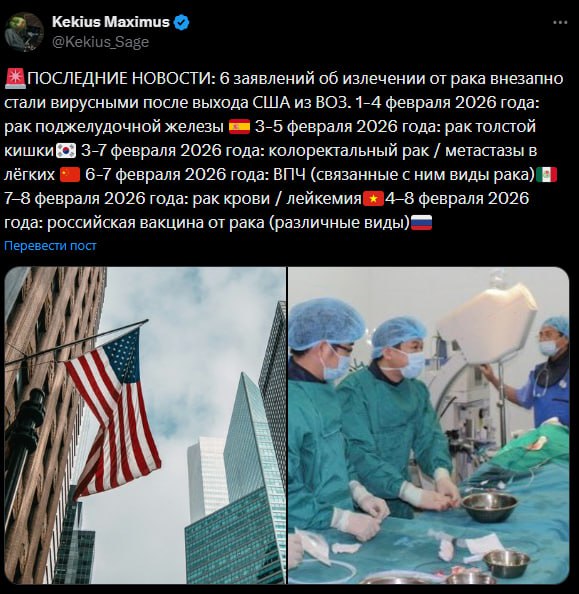Click the red siren emoji
This screenshot has width=579, height=594.
(15, 79)
